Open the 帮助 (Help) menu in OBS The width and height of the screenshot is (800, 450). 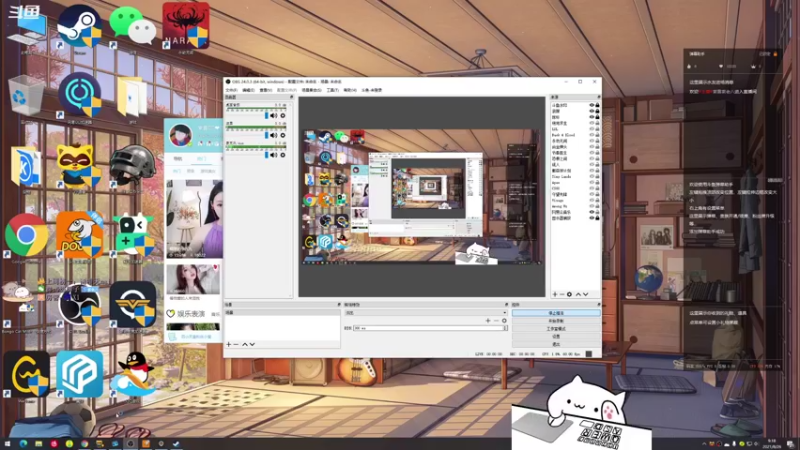(350, 90)
